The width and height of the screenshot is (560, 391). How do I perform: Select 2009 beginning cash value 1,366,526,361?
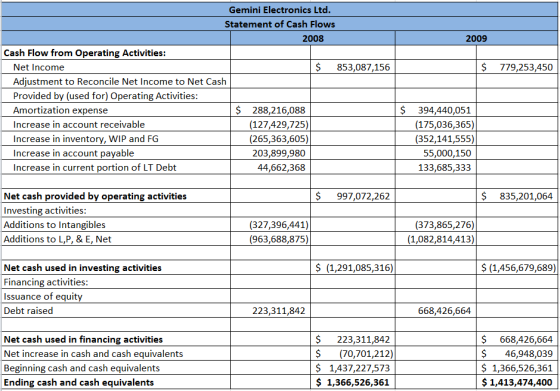[522, 368]
